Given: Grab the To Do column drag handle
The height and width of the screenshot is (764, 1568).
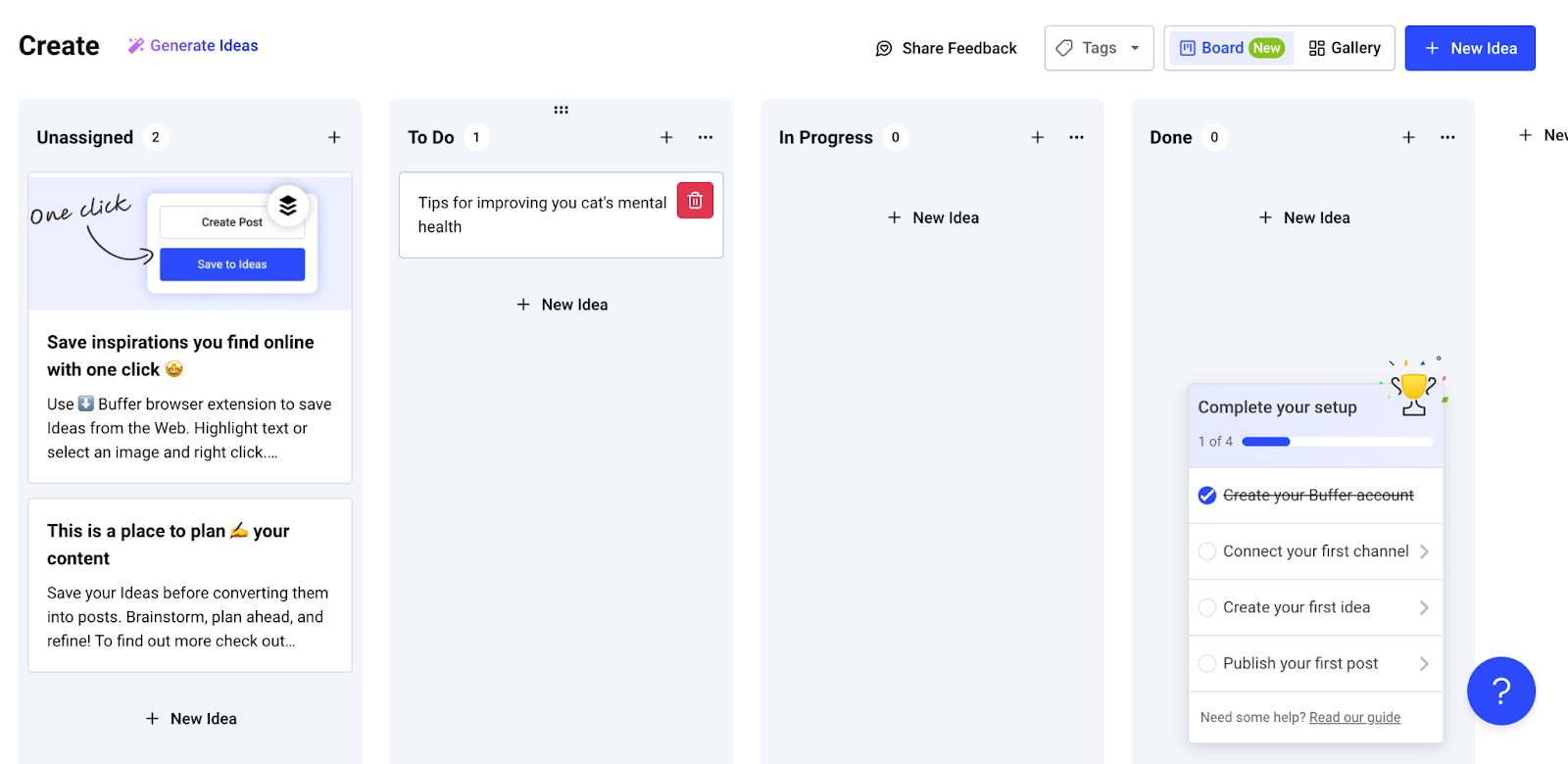Looking at the screenshot, I should click(561, 110).
